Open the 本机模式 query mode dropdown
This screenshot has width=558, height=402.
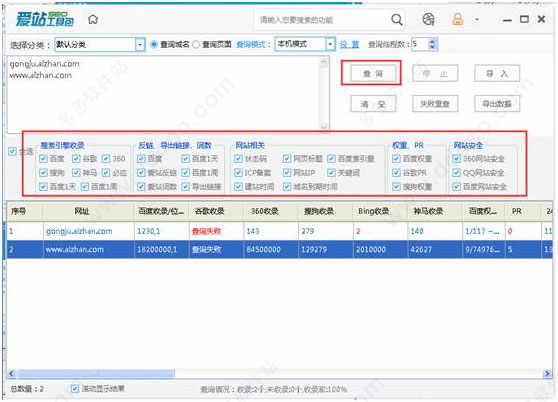pos(330,44)
